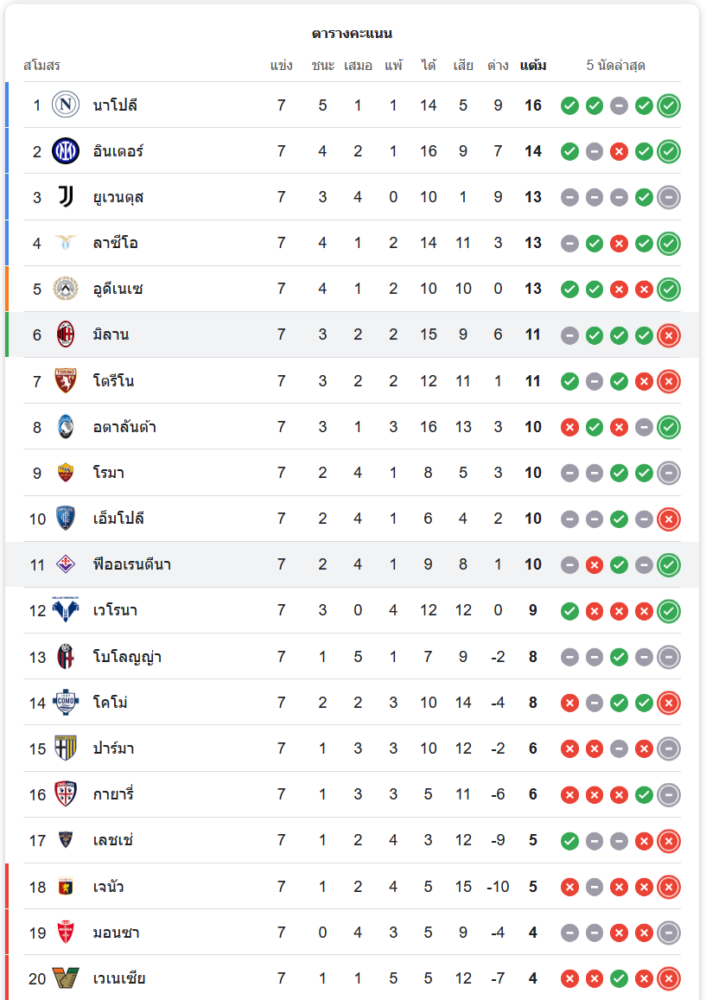
Task: Click the Cagliari club crest
Action: [x=66, y=795]
